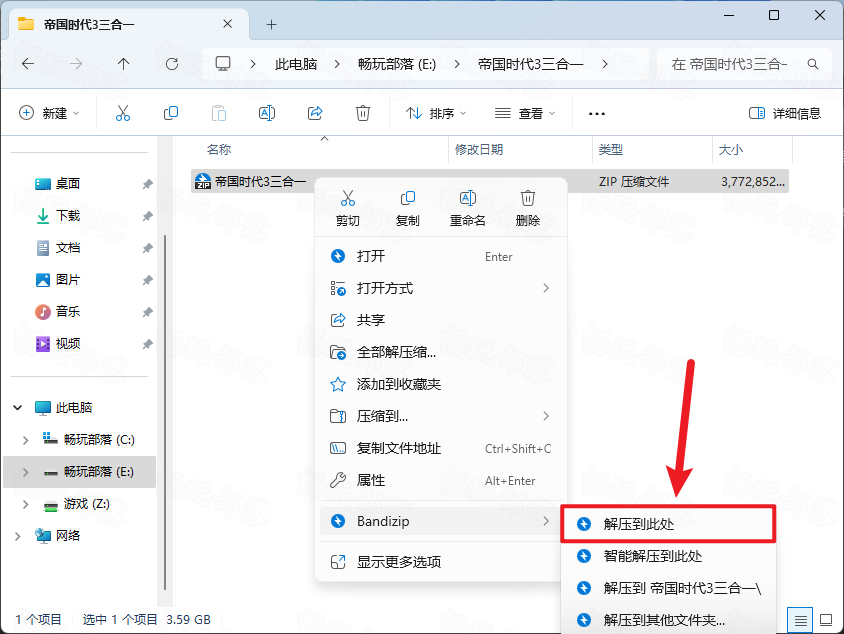
Task: Open a new tab with plus button
Action: (271, 24)
